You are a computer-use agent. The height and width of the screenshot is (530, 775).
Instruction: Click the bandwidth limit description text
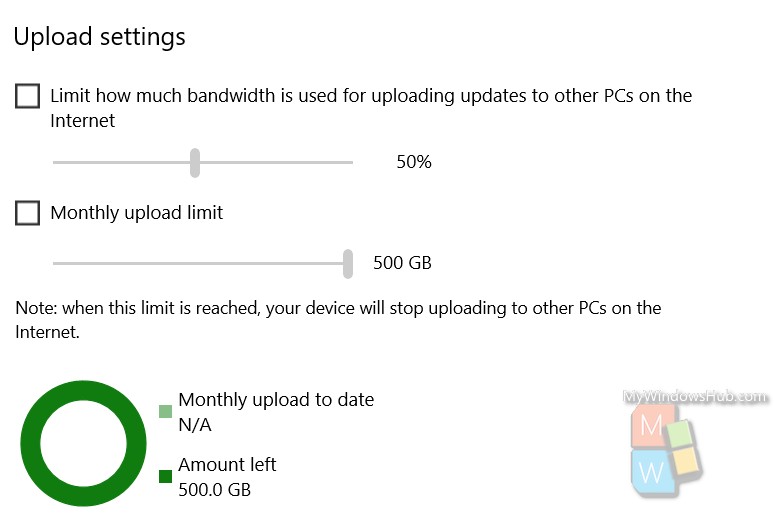point(371,108)
